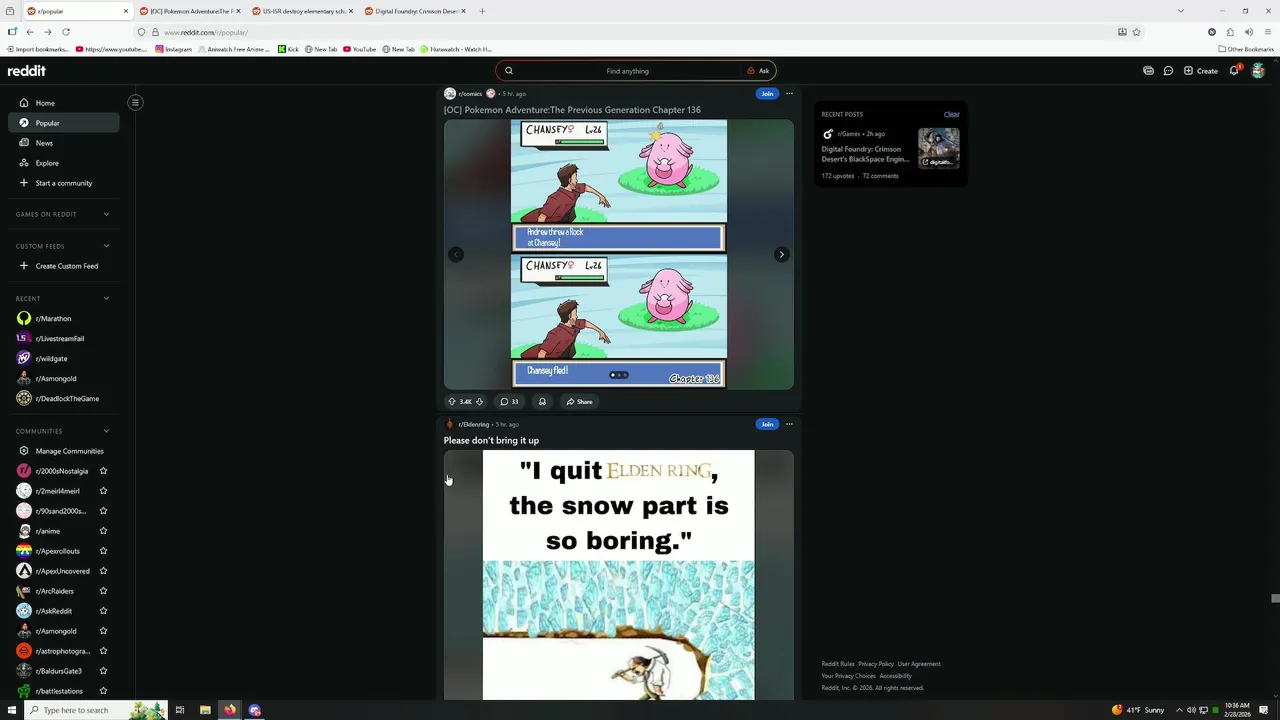This screenshot has height=720, width=1280.
Task: Favorite r/90sand2000s with star
Action: [x=103, y=511]
